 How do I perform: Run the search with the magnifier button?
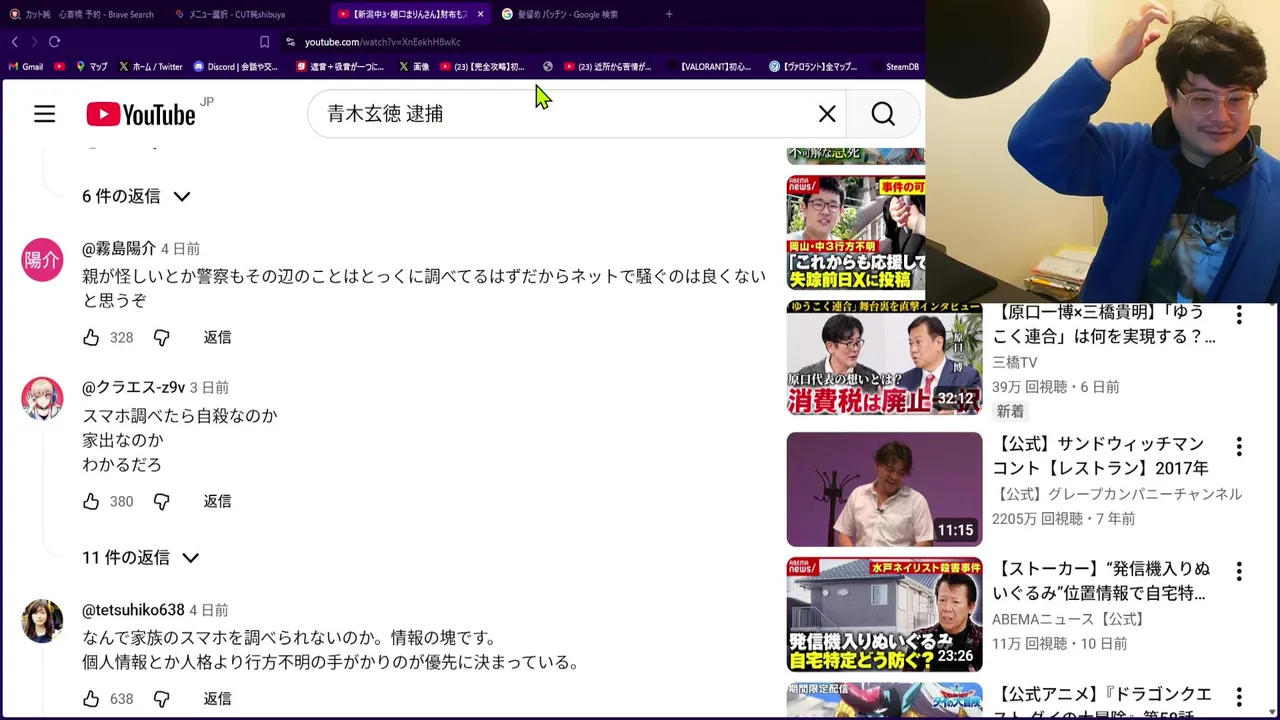coord(883,114)
